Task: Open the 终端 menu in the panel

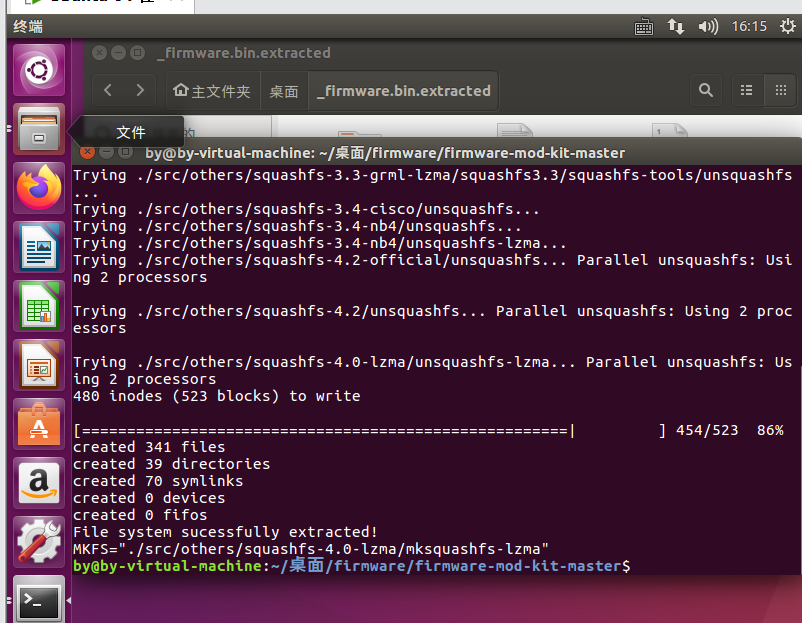Action: click(x=27, y=27)
